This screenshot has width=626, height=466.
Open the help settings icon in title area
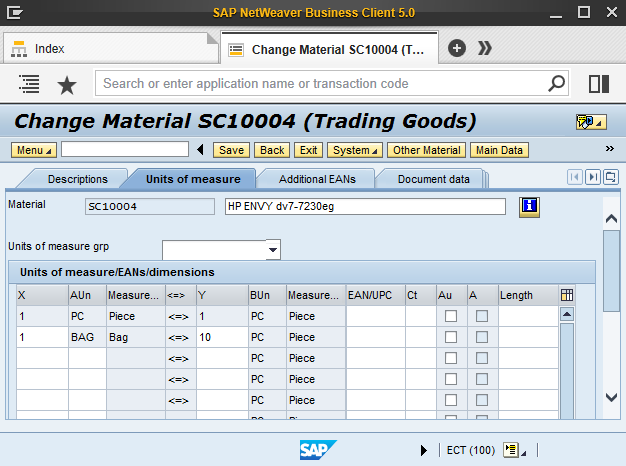click(x=591, y=122)
